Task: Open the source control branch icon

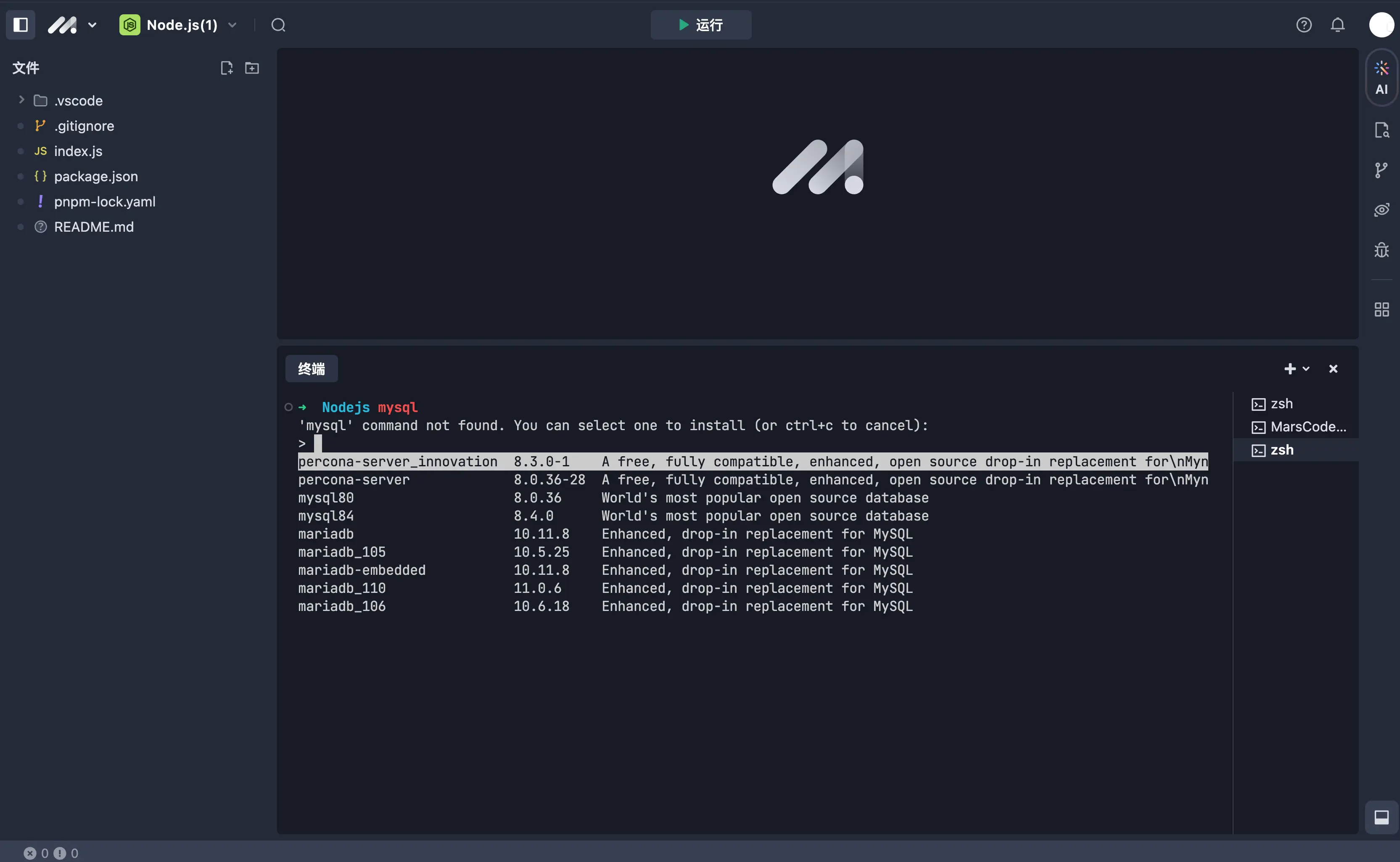Action: 1381,170
